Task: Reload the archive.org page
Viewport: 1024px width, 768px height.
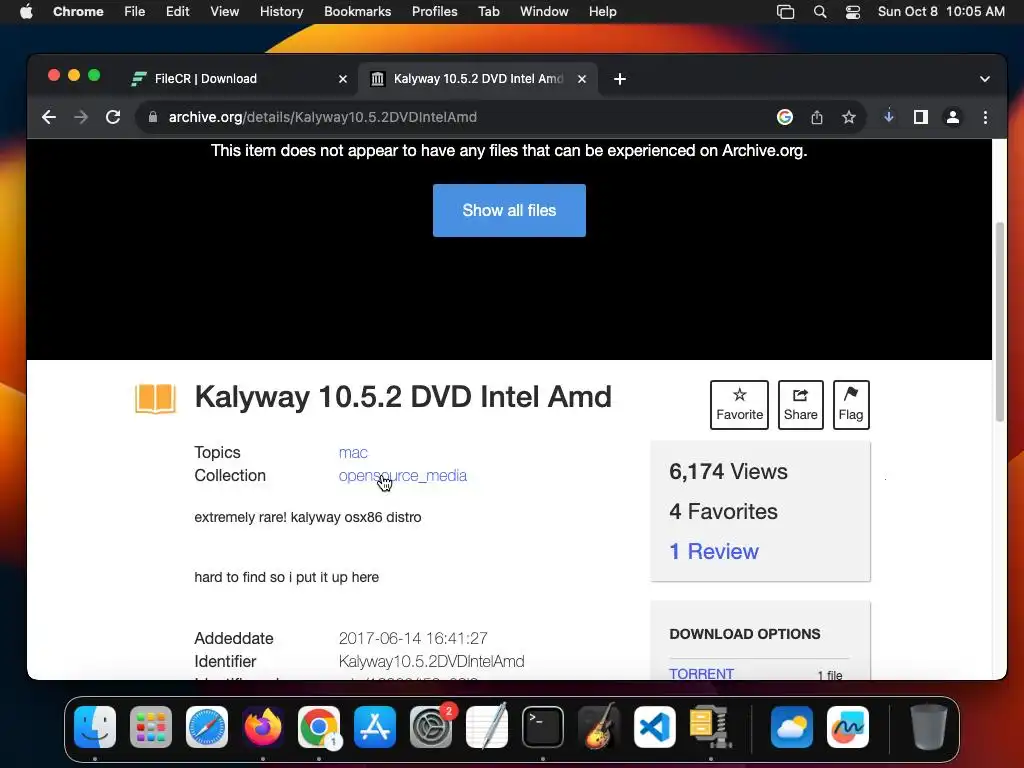Action: pos(113,118)
